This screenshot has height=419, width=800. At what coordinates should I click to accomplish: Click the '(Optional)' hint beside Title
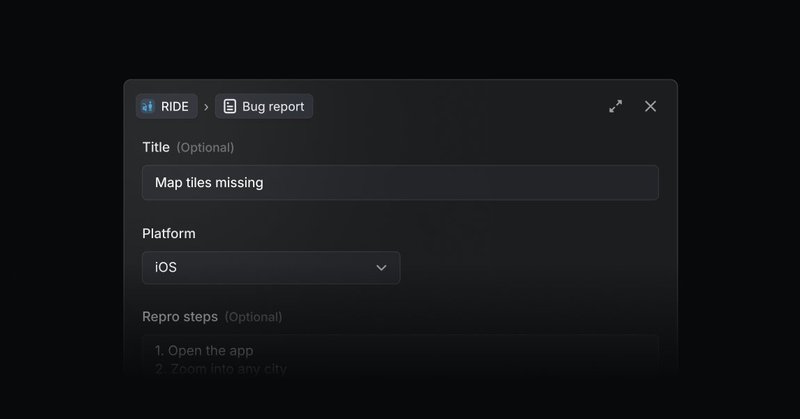[x=205, y=147]
